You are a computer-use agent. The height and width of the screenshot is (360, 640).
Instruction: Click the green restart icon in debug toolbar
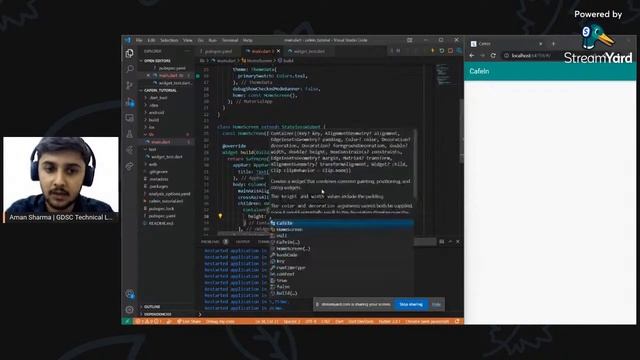[442, 51]
